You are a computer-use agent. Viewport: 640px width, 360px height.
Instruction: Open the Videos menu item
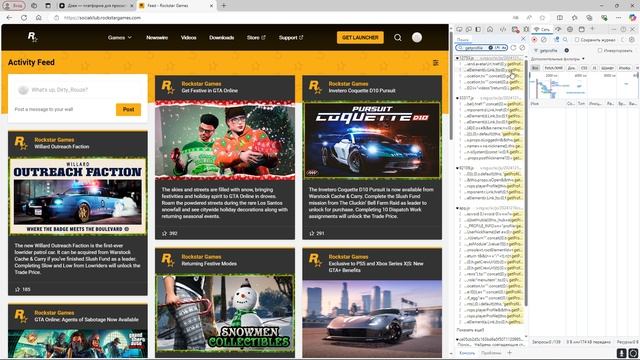(x=189, y=38)
